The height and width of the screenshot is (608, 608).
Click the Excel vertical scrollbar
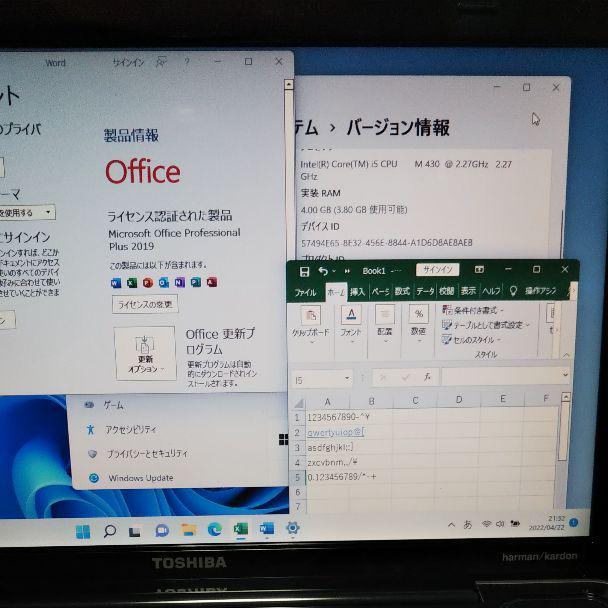(565, 429)
